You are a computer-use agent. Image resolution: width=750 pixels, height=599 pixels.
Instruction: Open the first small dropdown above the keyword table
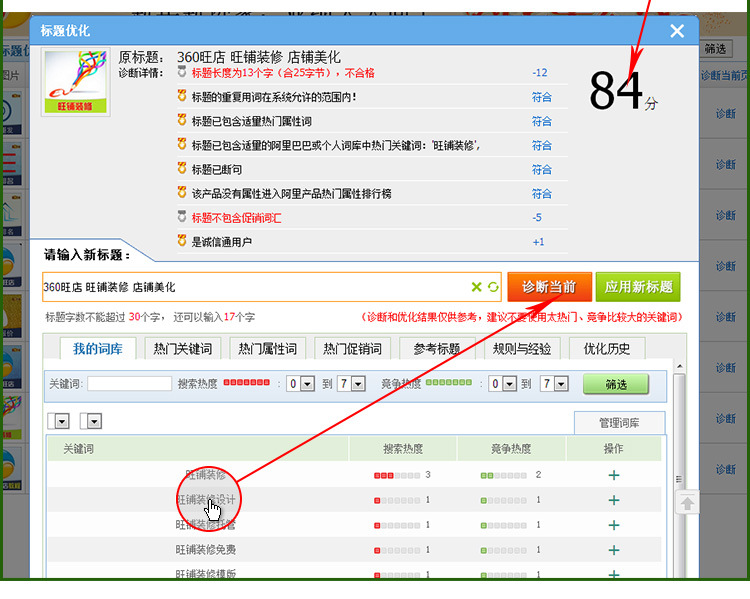tap(59, 422)
